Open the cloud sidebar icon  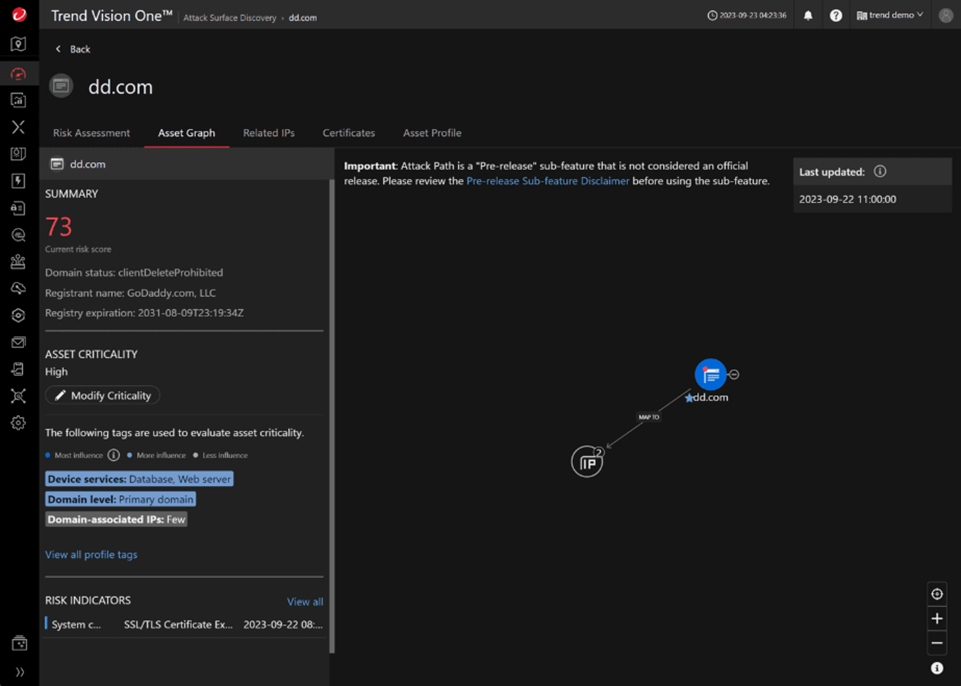coord(18,288)
